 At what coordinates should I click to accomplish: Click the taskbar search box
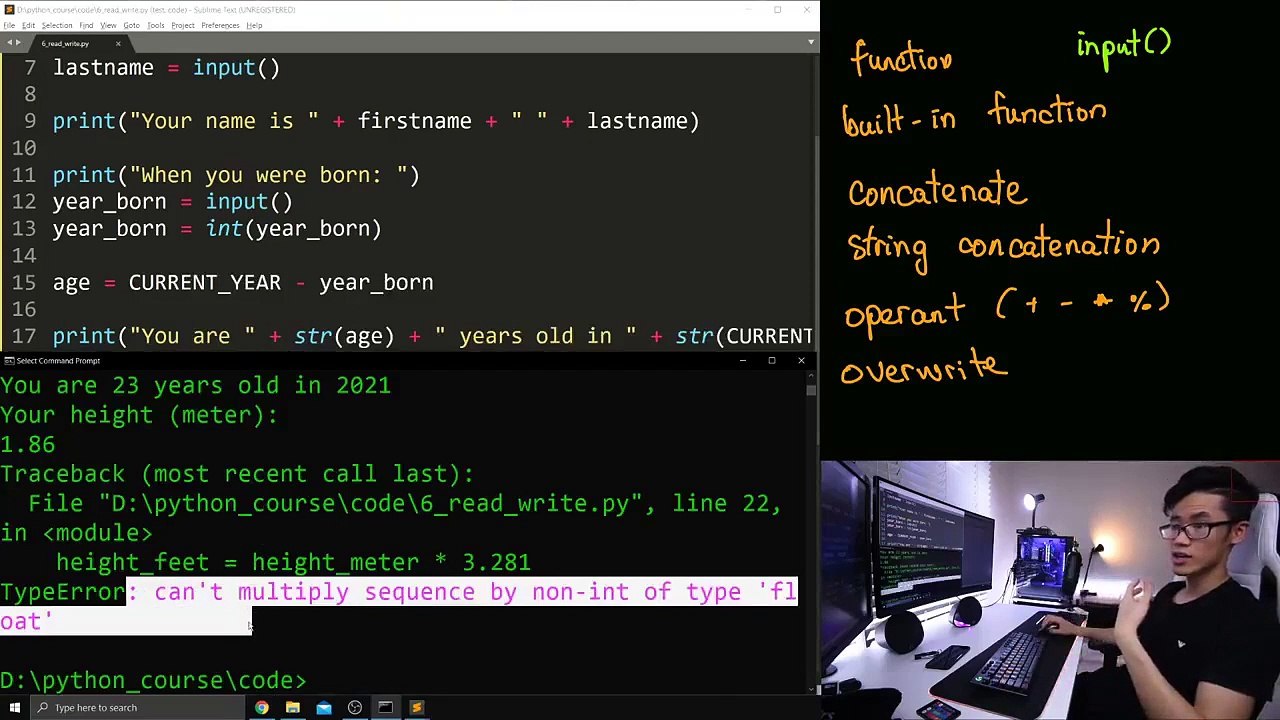[x=137, y=707]
